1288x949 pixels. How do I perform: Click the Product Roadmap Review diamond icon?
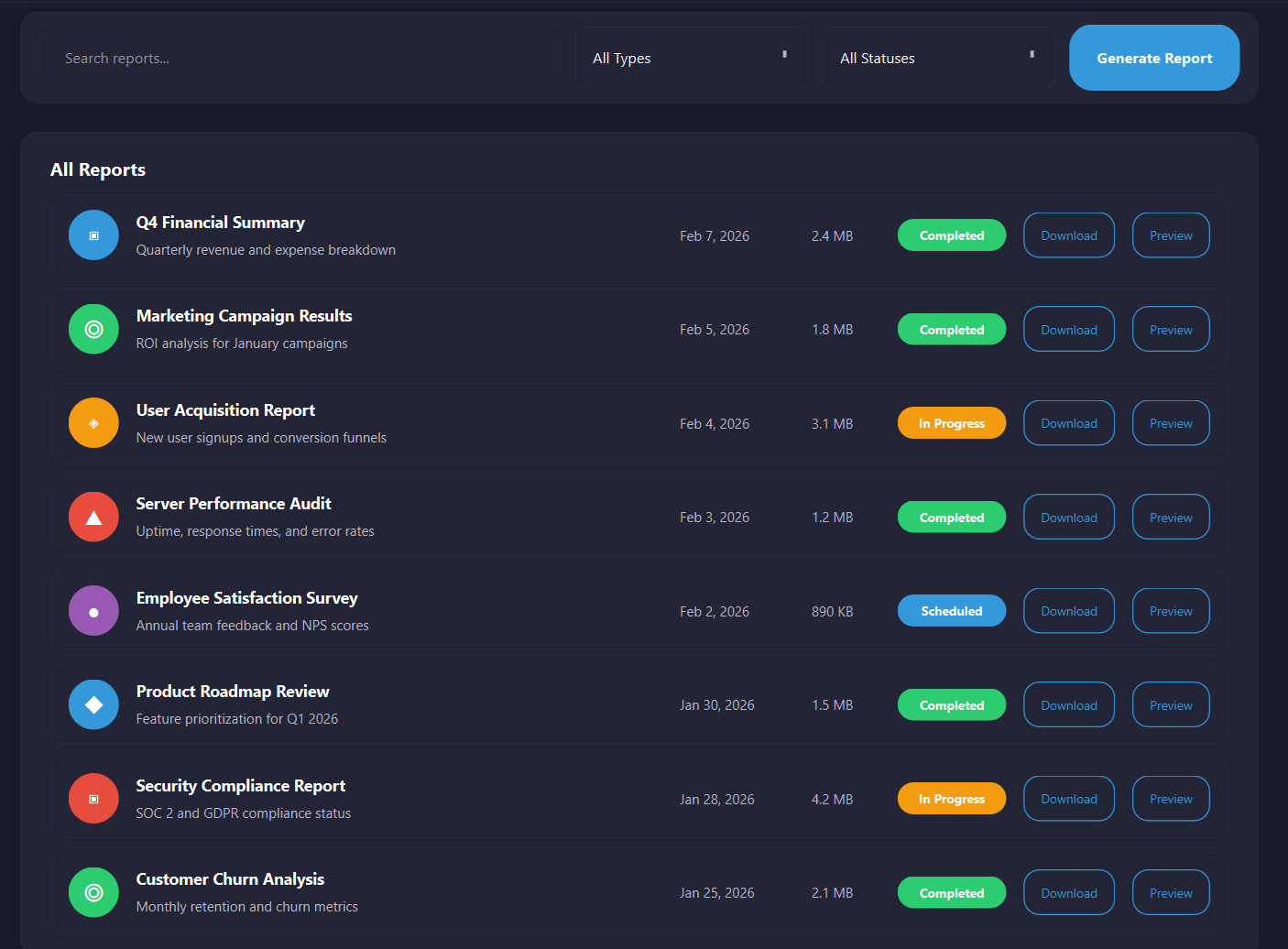pos(93,704)
